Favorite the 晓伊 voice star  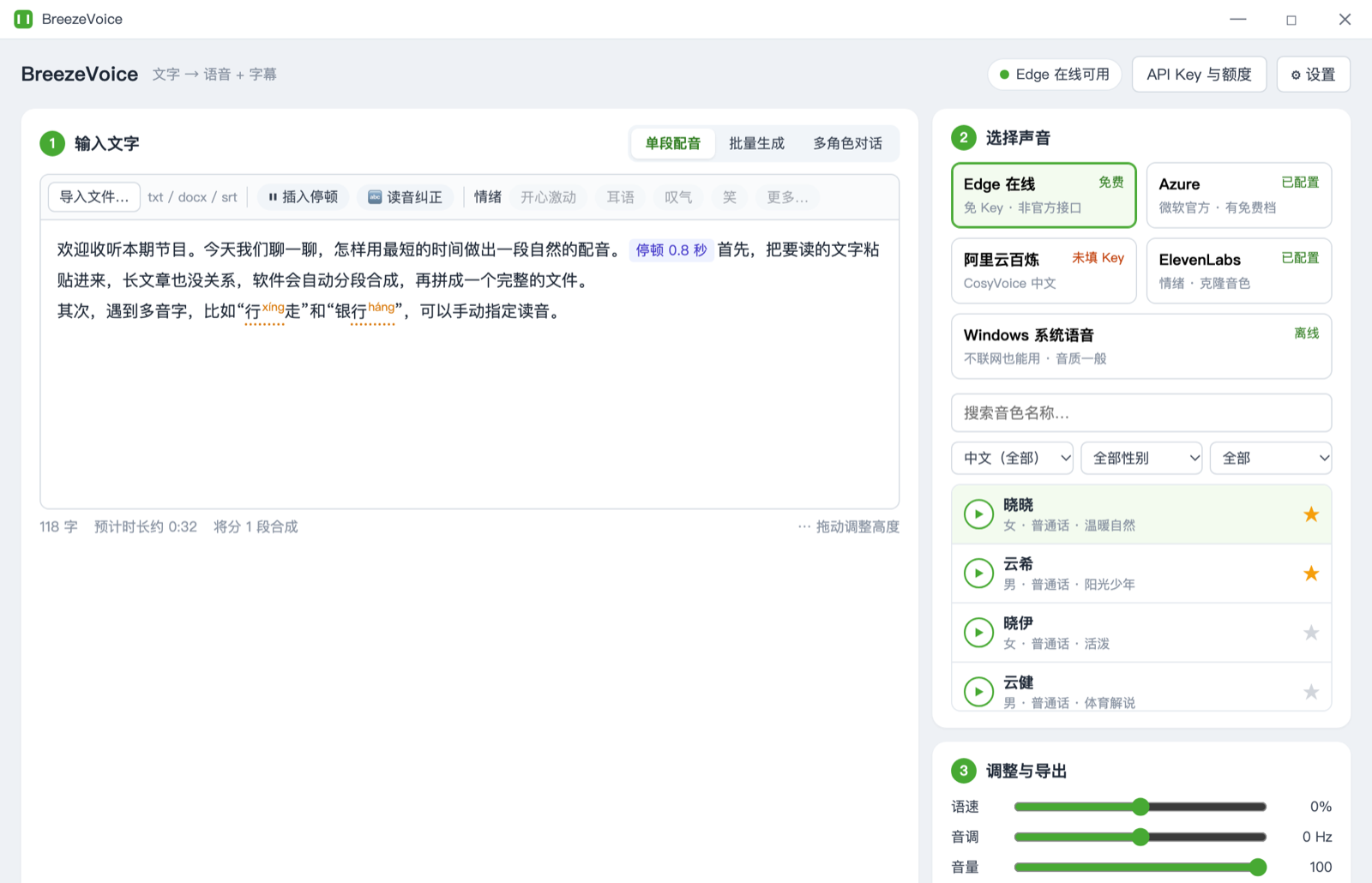(x=1311, y=633)
